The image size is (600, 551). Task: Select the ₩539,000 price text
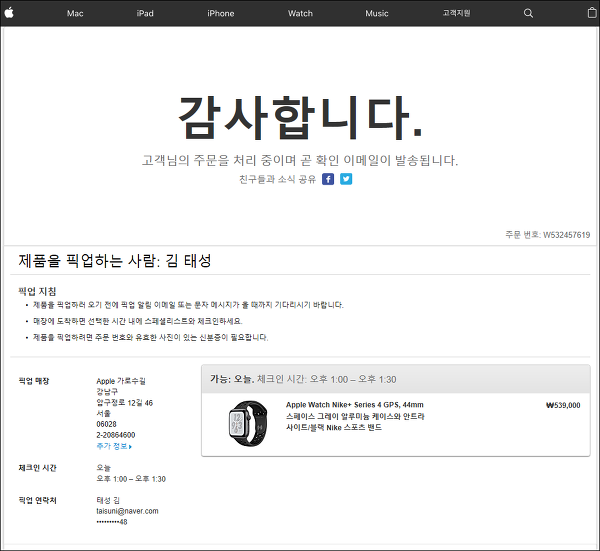563,405
